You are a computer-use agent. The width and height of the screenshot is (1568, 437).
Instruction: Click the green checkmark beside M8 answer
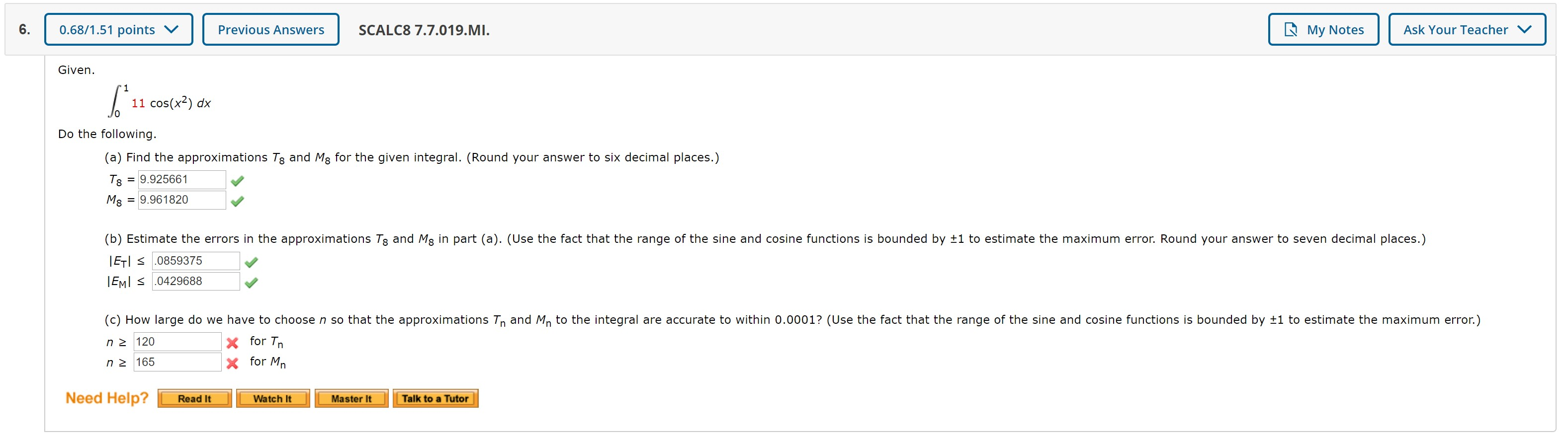click(239, 200)
